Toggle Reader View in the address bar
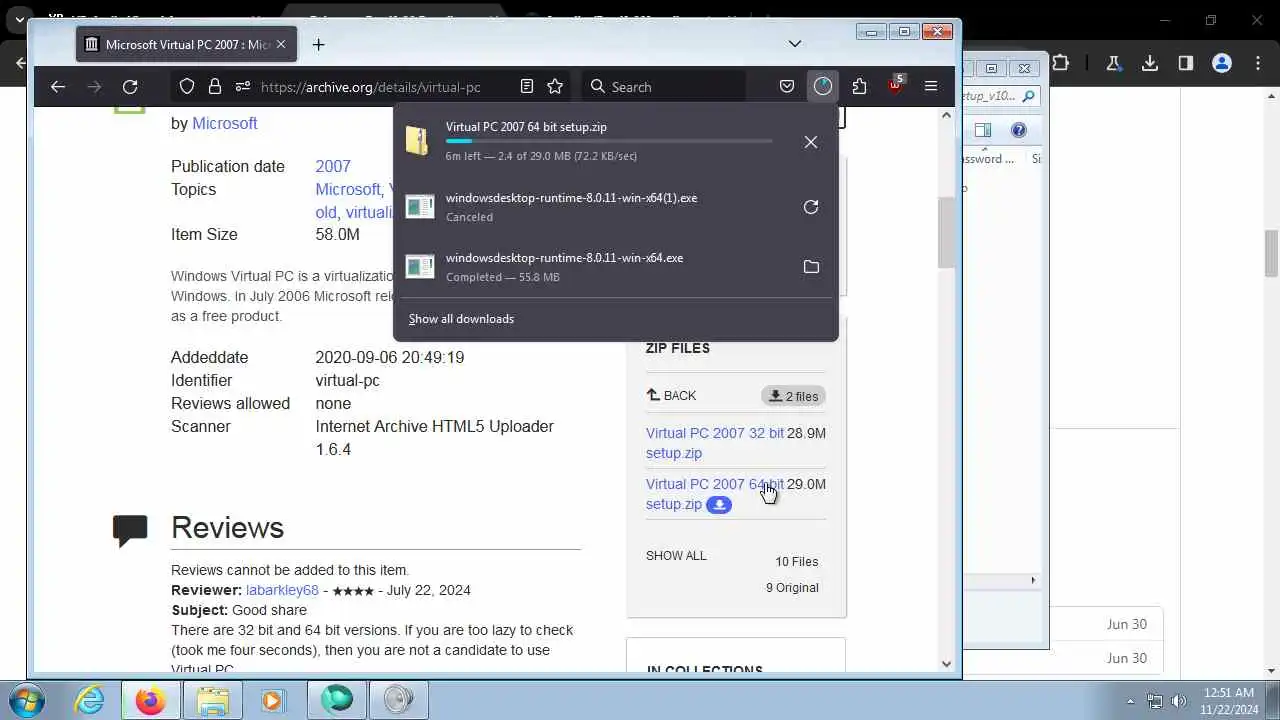Image resolution: width=1280 pixels, height=720 pixels. pyautogui.click(x=527, y=87)
